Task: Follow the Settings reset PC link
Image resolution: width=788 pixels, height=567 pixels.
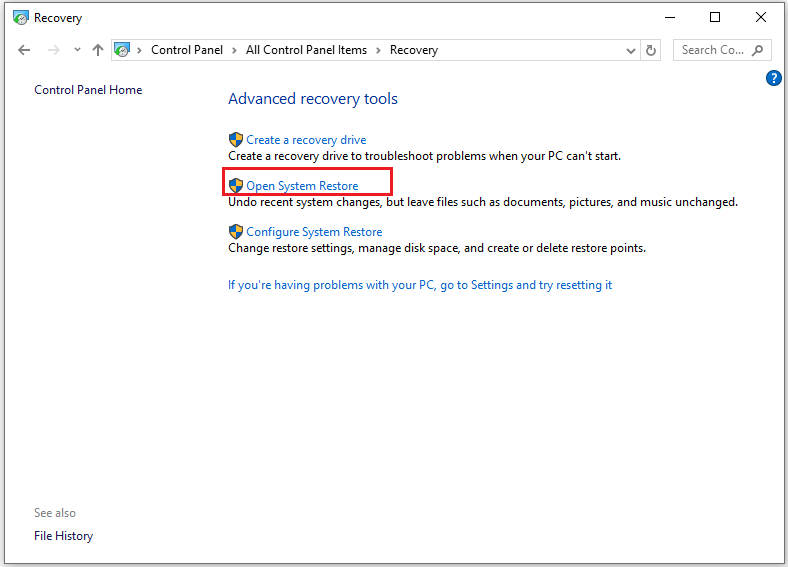Action: [x=419, y=285]
